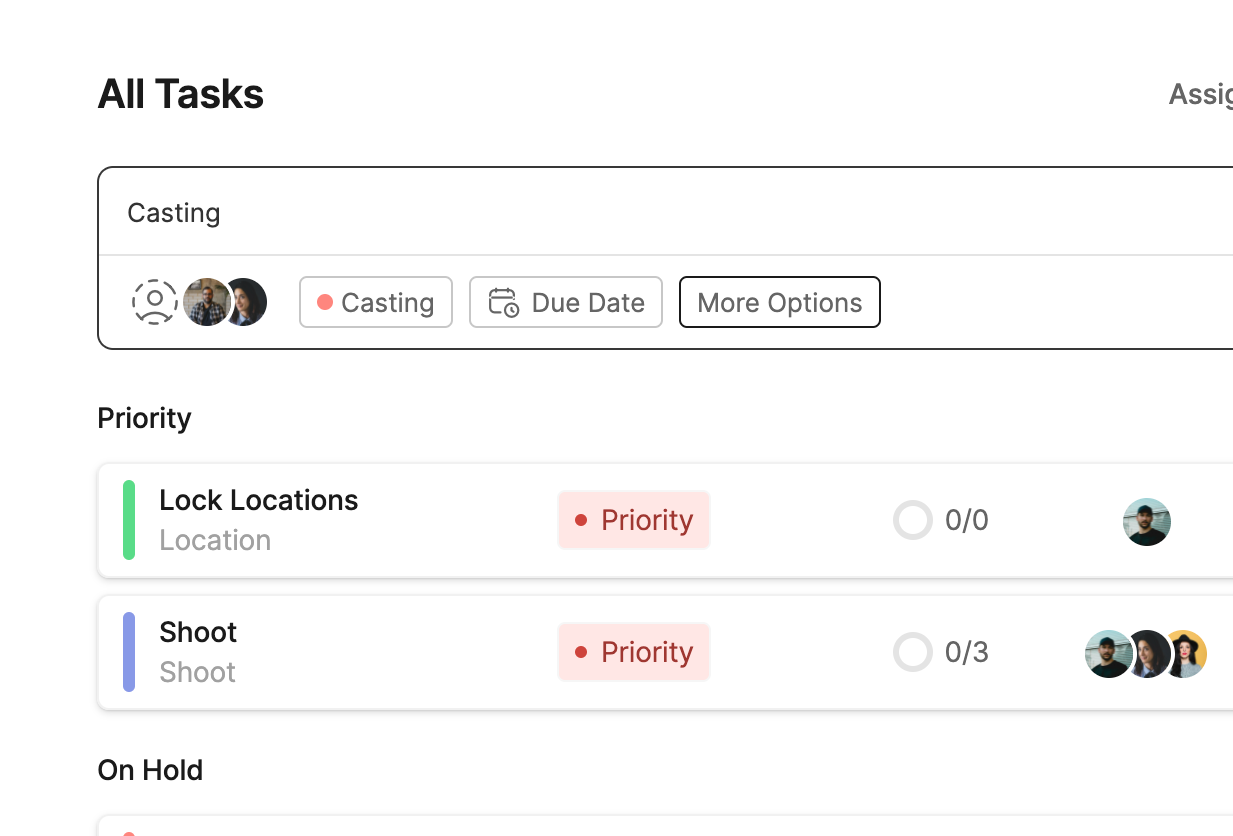Click the Priority tag on Shoot row
Viewport: 1233px width, 836px height.
(634, 652)
